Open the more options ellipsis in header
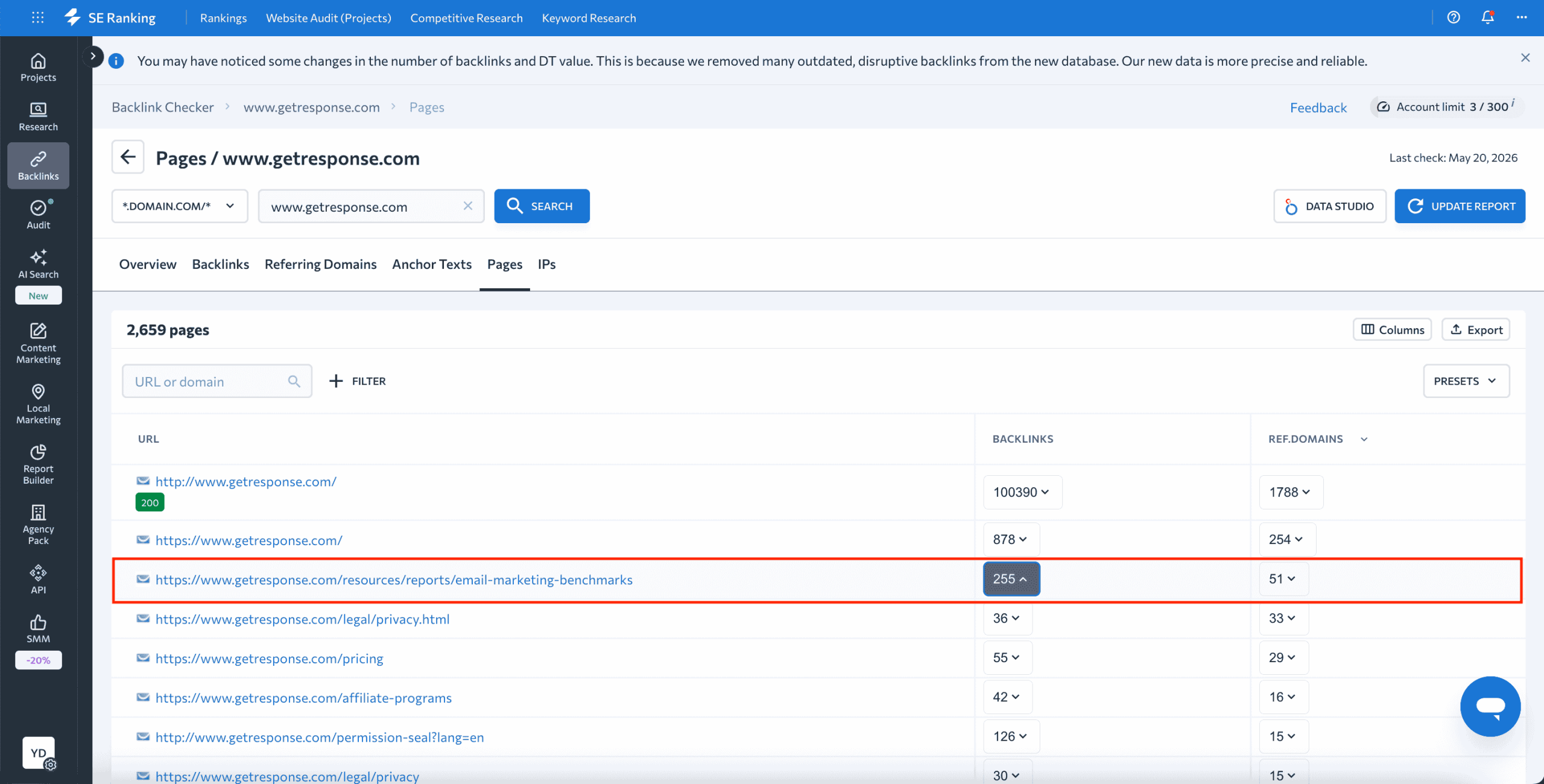The image size is (1544, 784). tap(1522, 17)
